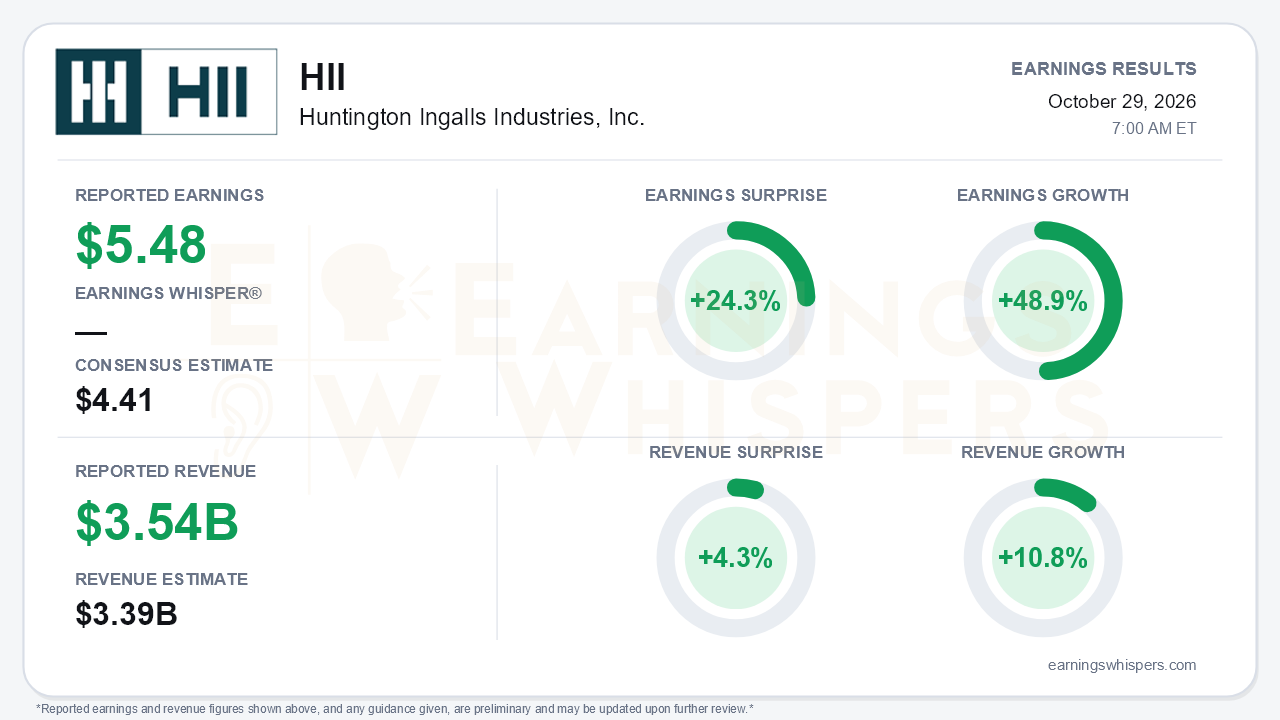The image size is (1280, 720).
Task: Click the REVENUE GROWTH heading
Action: point(1043,452)
